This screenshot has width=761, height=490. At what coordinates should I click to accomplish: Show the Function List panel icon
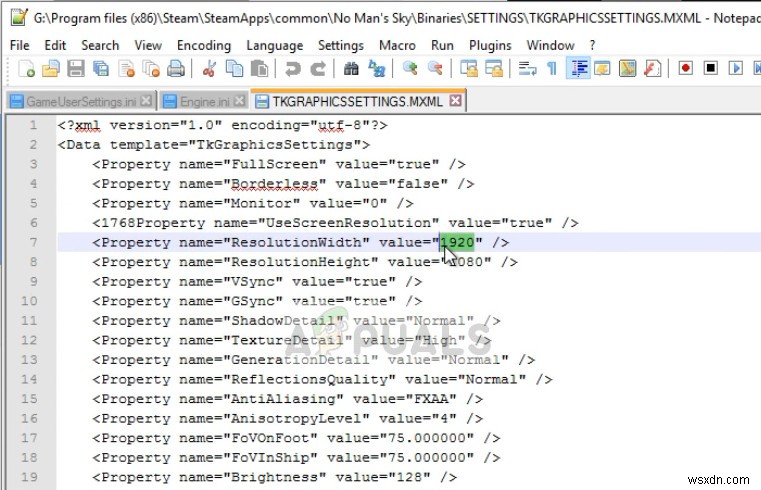tap(652, 68)
